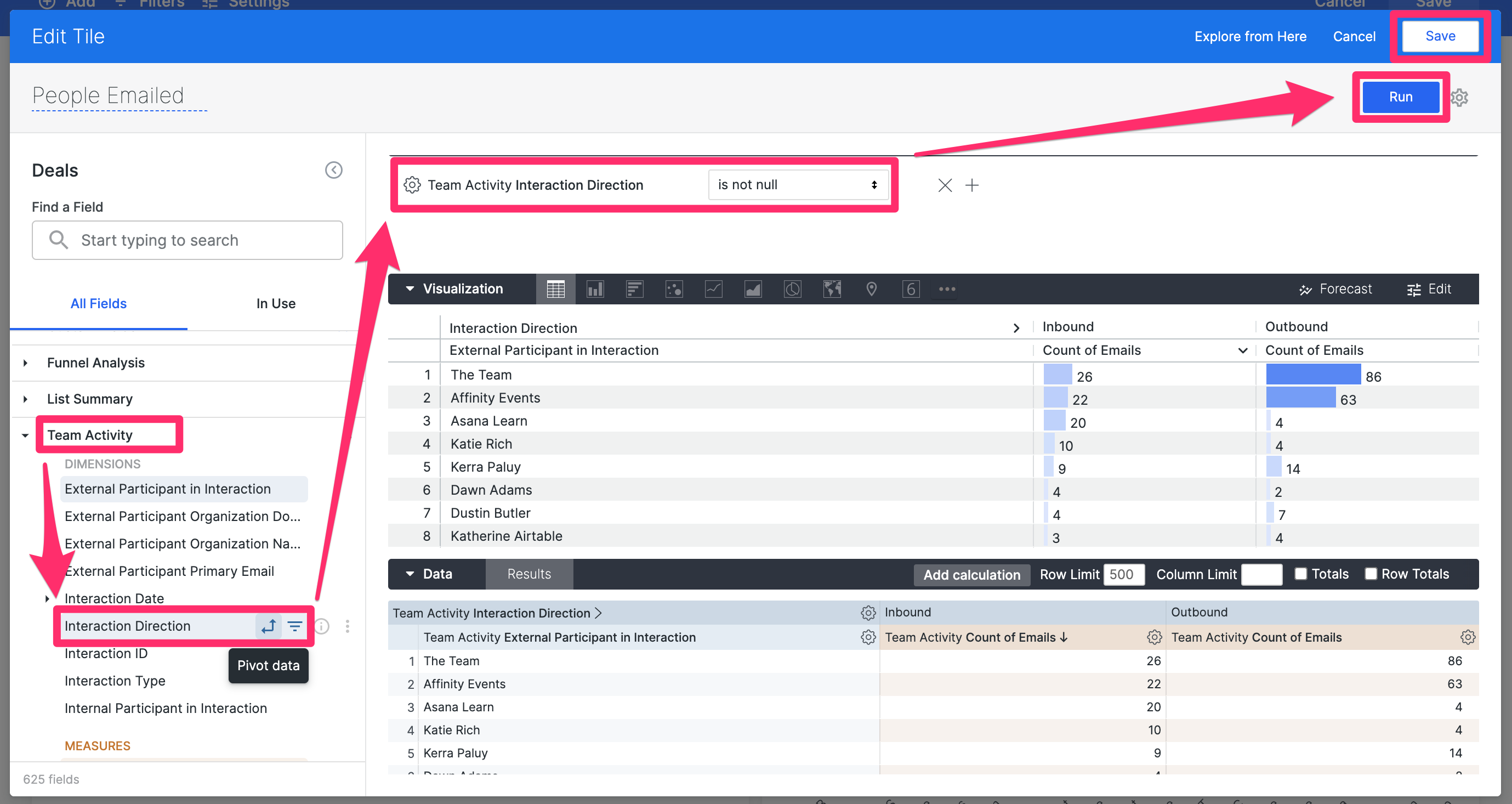Open the 'is not null' filter condition dropdown
Viewport: 1512px width, 804px height.
(x=797, y=184)
